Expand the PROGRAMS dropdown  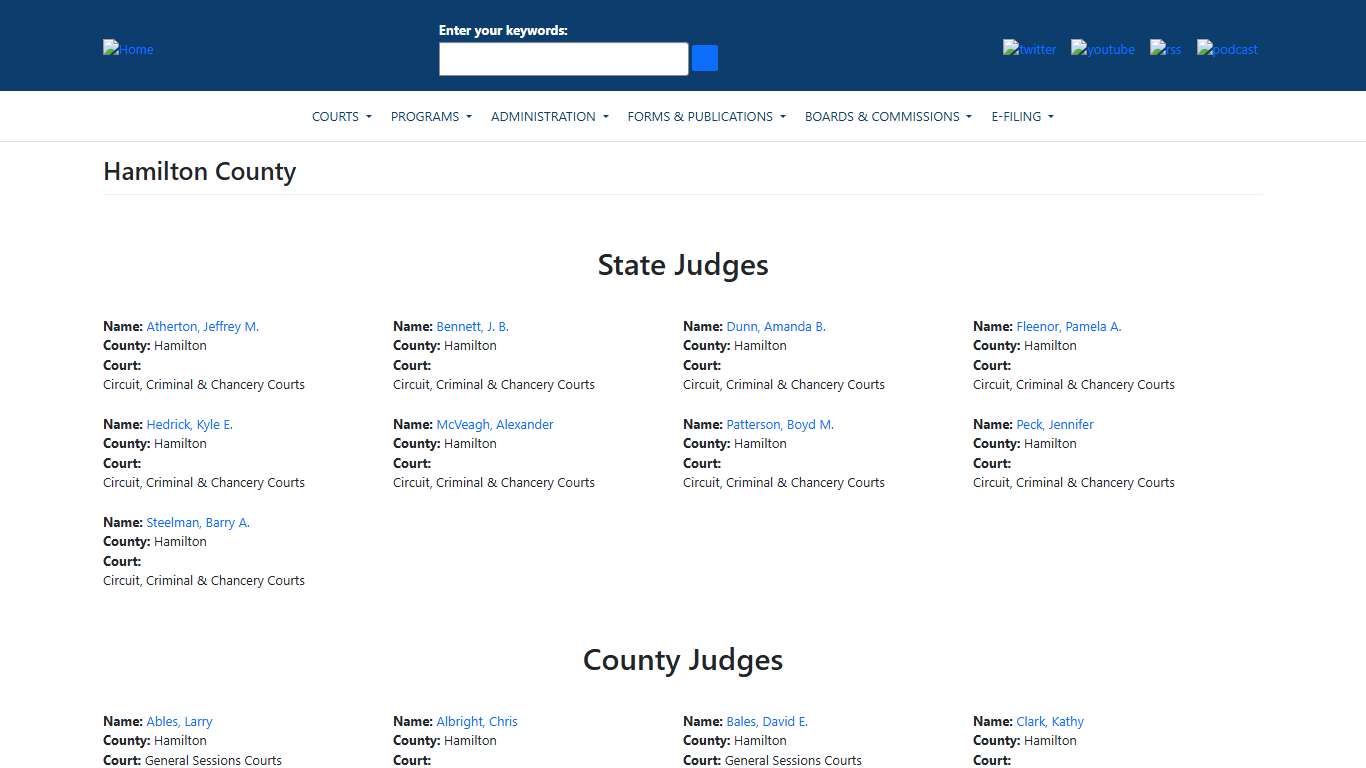[x=430, y=116]
